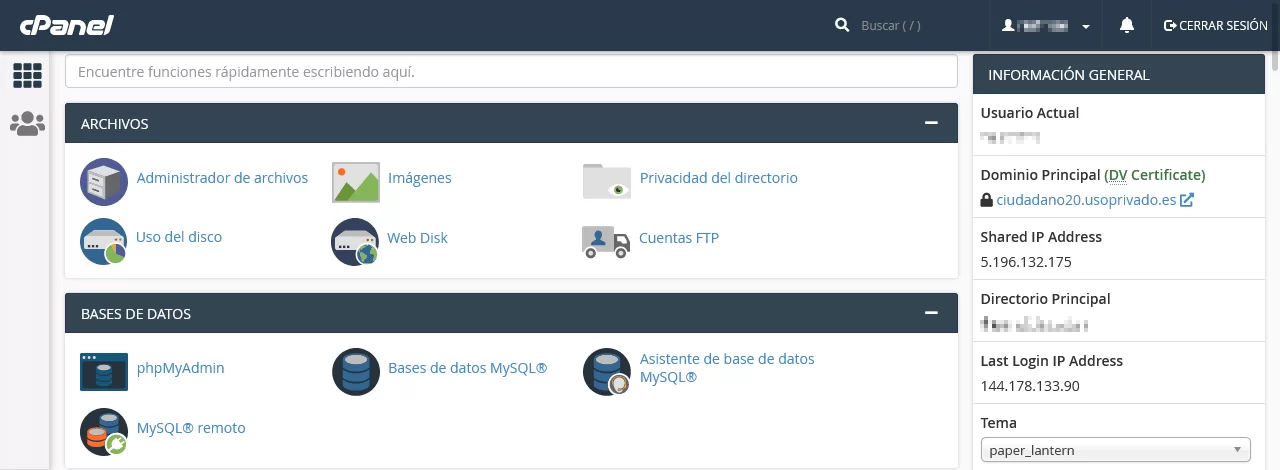The image size is (1280, 470).
Task: Open Cuentas FTP link
Action: coord(679,238)
